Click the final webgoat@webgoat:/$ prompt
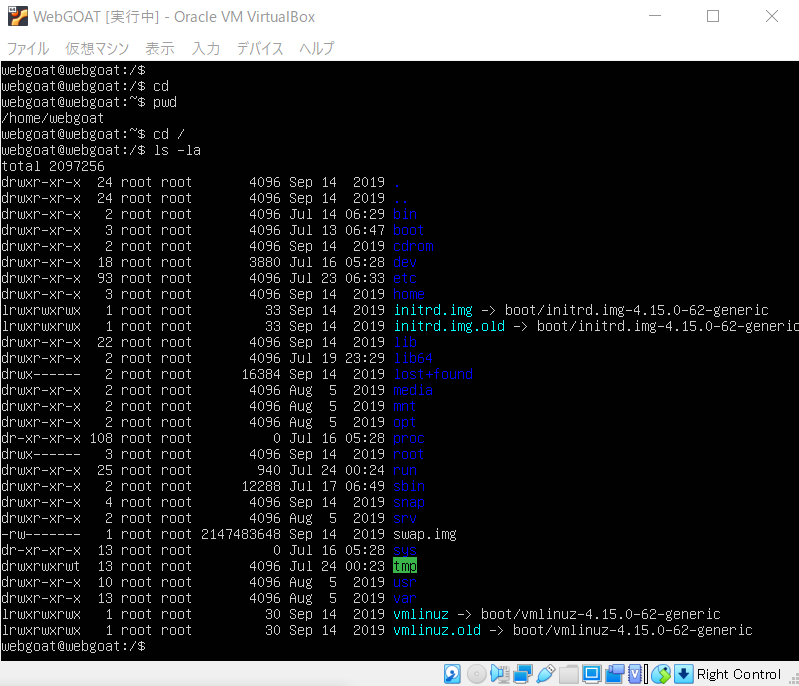 (x=73, y=646)
